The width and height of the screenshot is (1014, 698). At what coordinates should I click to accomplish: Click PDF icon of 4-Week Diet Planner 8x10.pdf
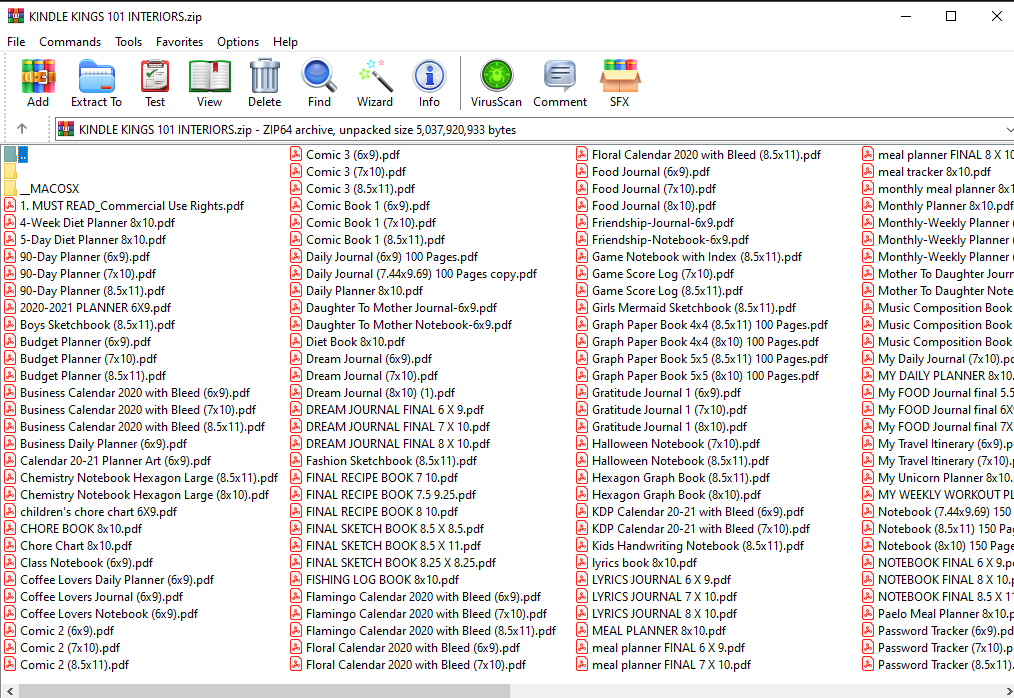[10, 223]
